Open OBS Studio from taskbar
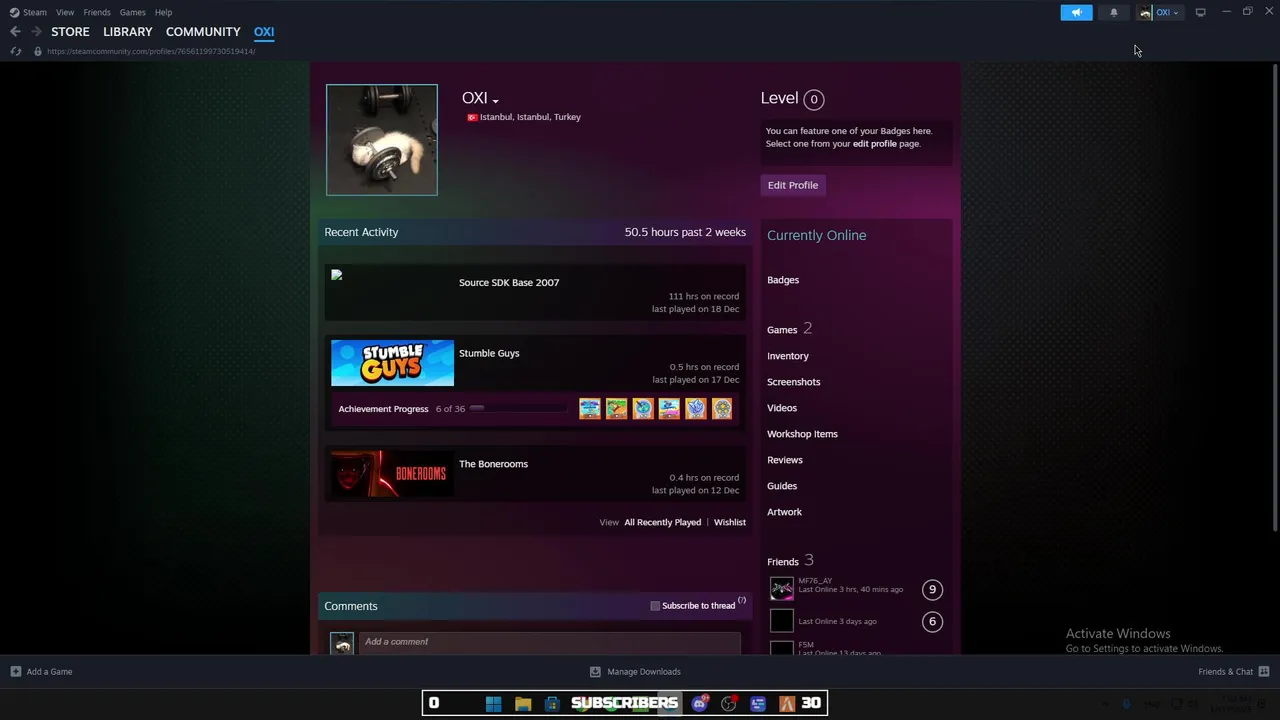This screenshot has width=1280, height=720. point(729,704)
